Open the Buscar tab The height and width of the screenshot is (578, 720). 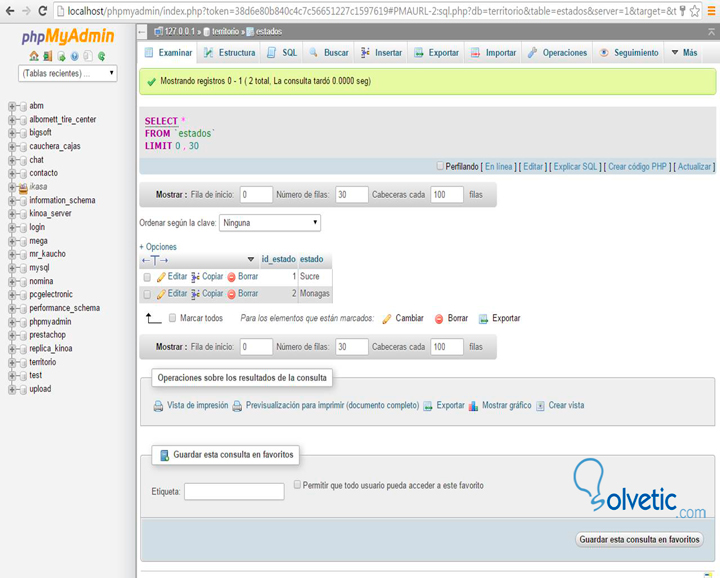pos(329,53)
